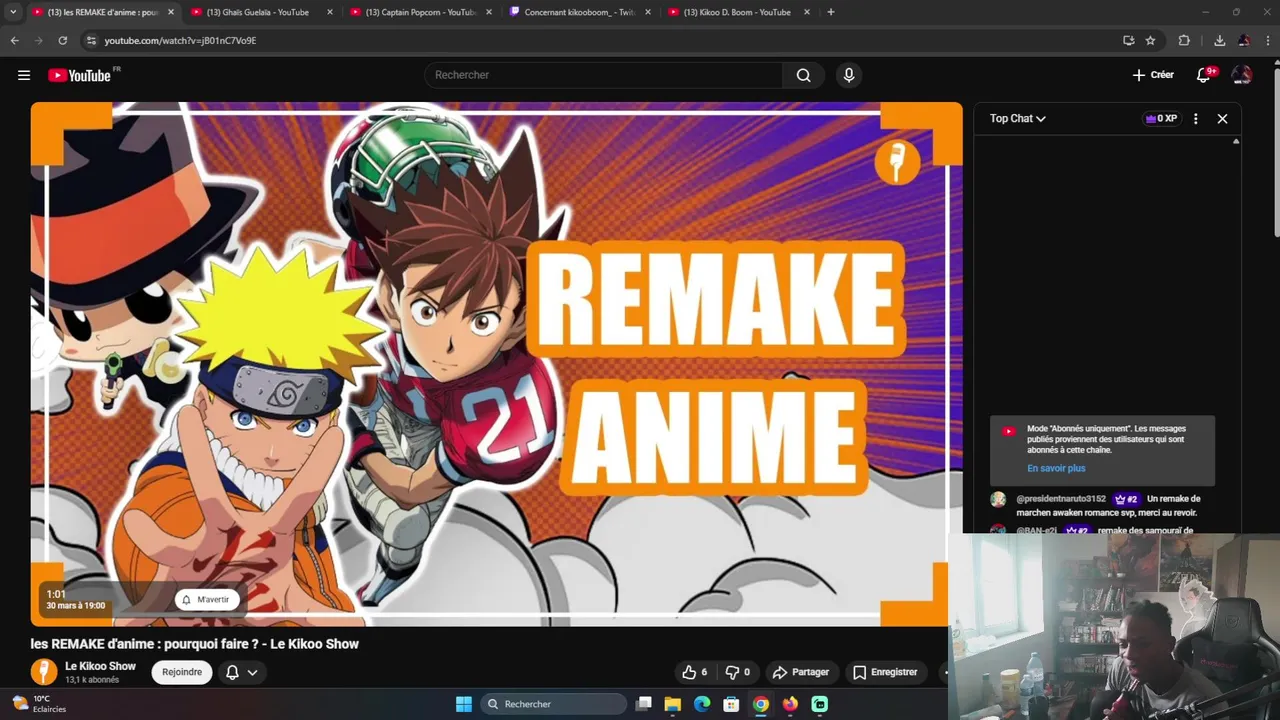Screen dimensions: 1280x720
Task: Close the Ghais Guelaia tab
Action: coord(330,12)
